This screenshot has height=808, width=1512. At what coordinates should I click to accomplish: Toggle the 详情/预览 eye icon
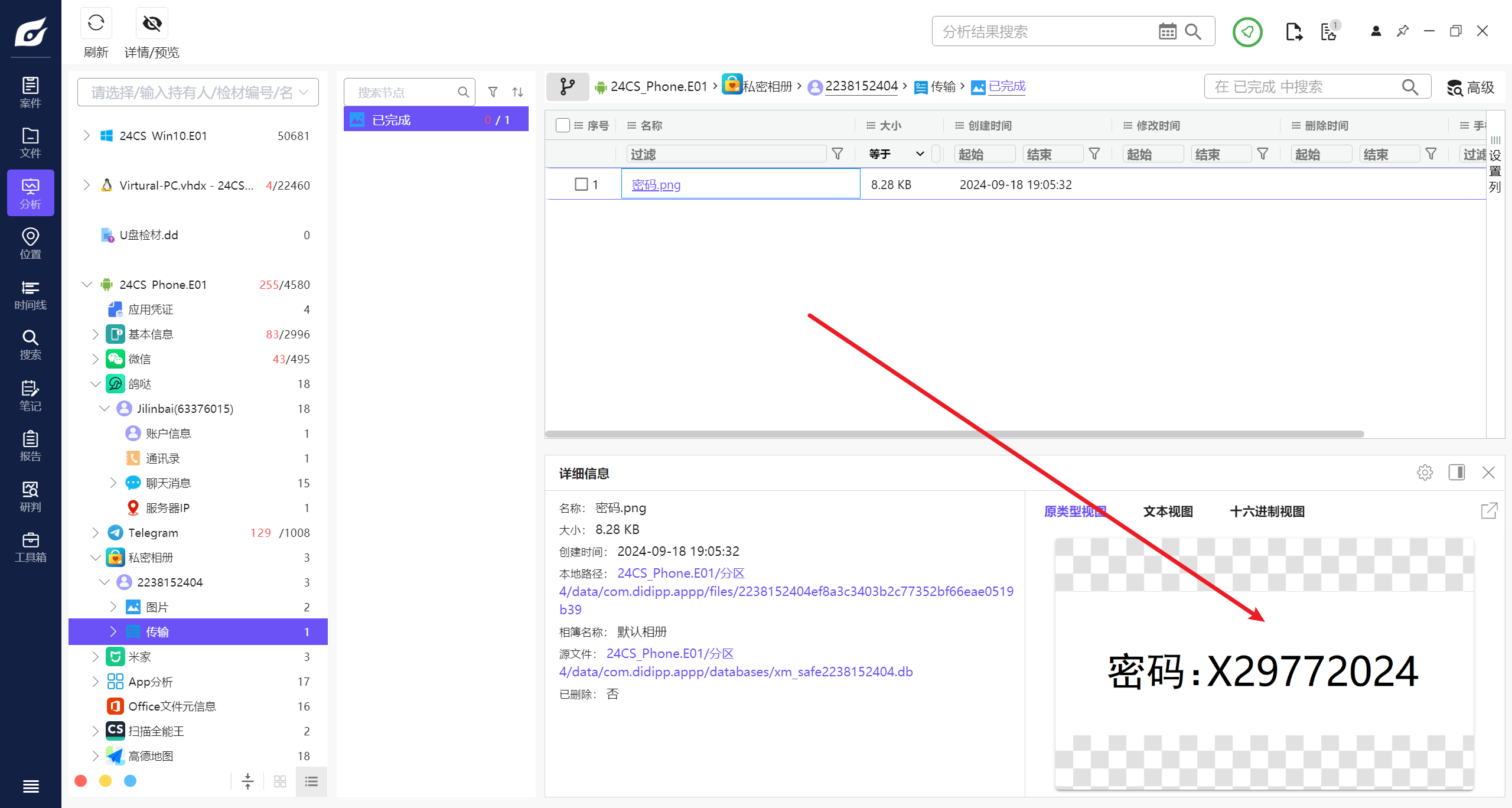coord(152,24)
